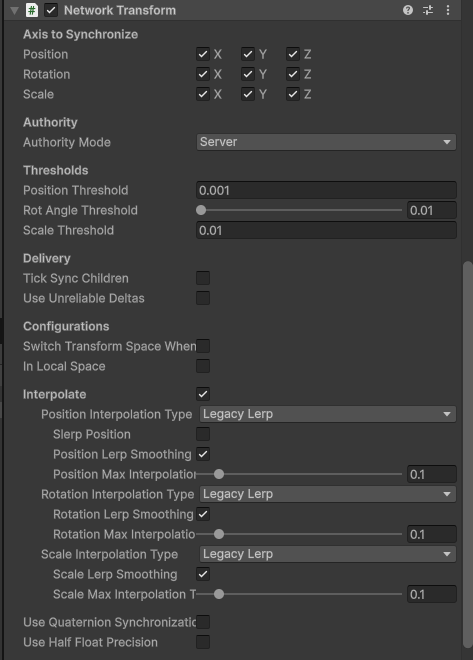Click the Rot Angle Threshold label

(x=80, y=210)
